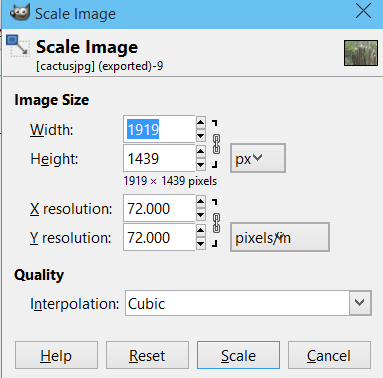Open the pixels/in resolution unit dropdown
383x378 pixels.
click(x=280, y=237)
